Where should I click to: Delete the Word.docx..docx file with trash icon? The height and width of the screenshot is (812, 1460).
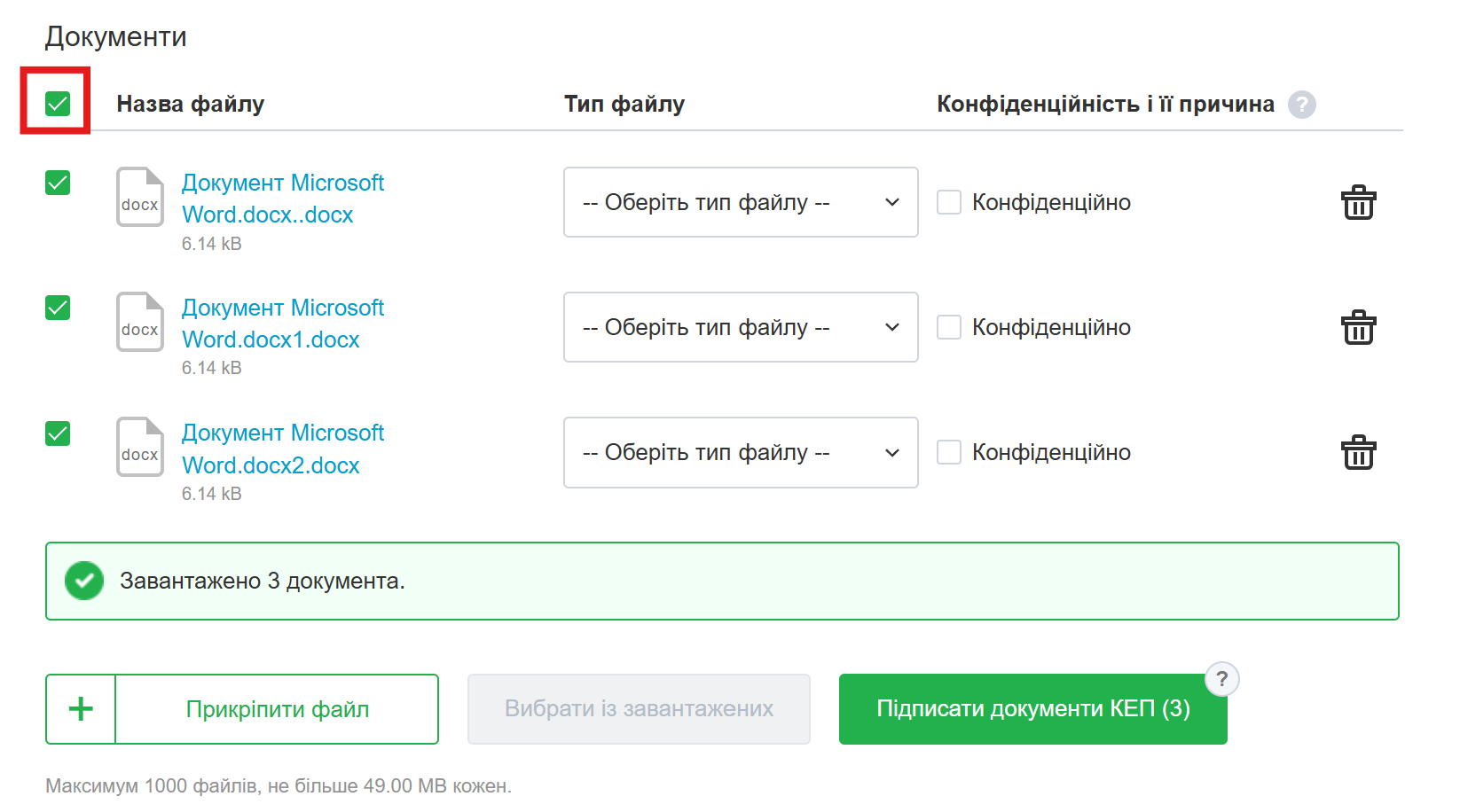coord(1358,203)
